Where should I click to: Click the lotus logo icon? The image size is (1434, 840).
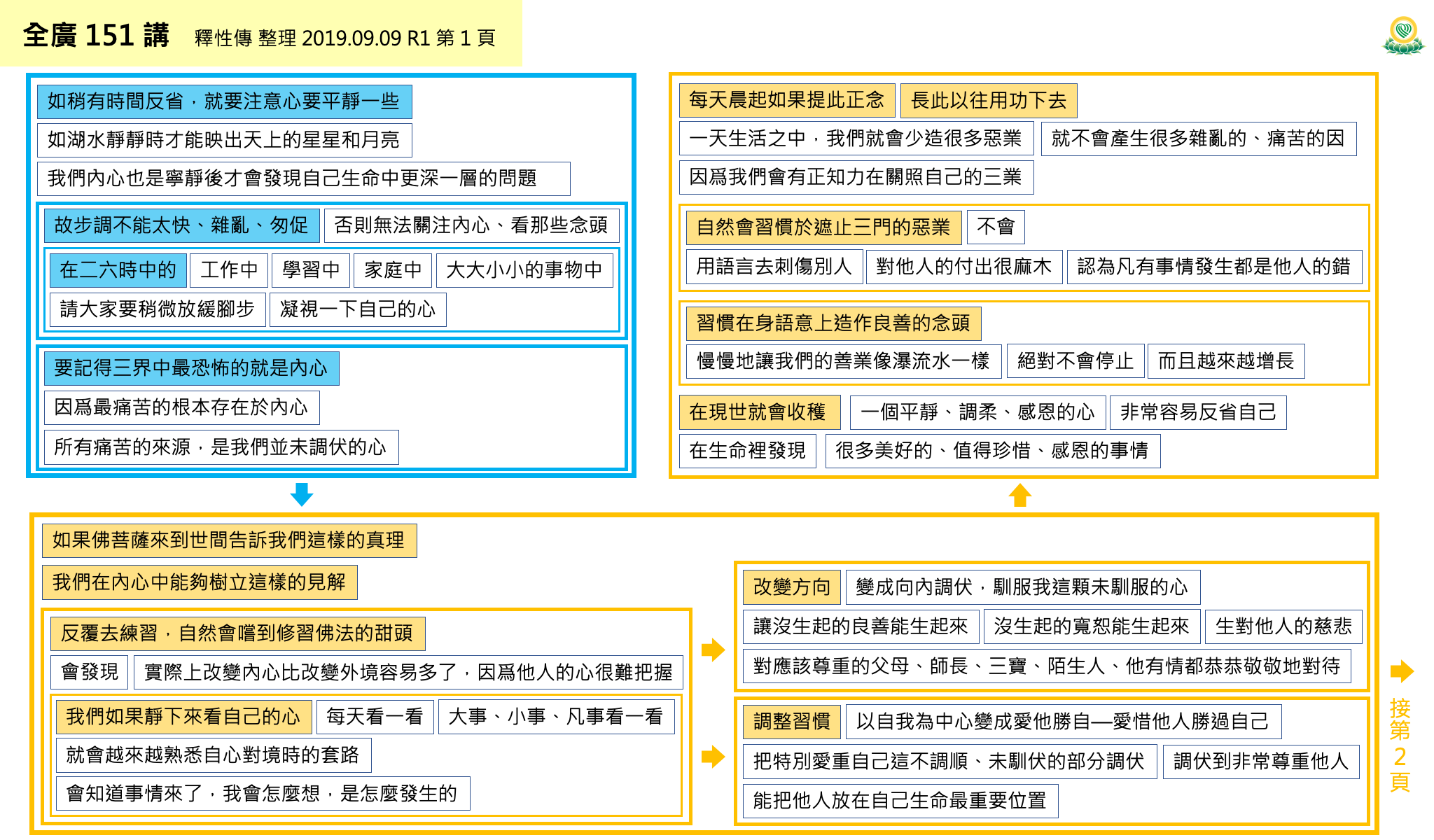1402,36
